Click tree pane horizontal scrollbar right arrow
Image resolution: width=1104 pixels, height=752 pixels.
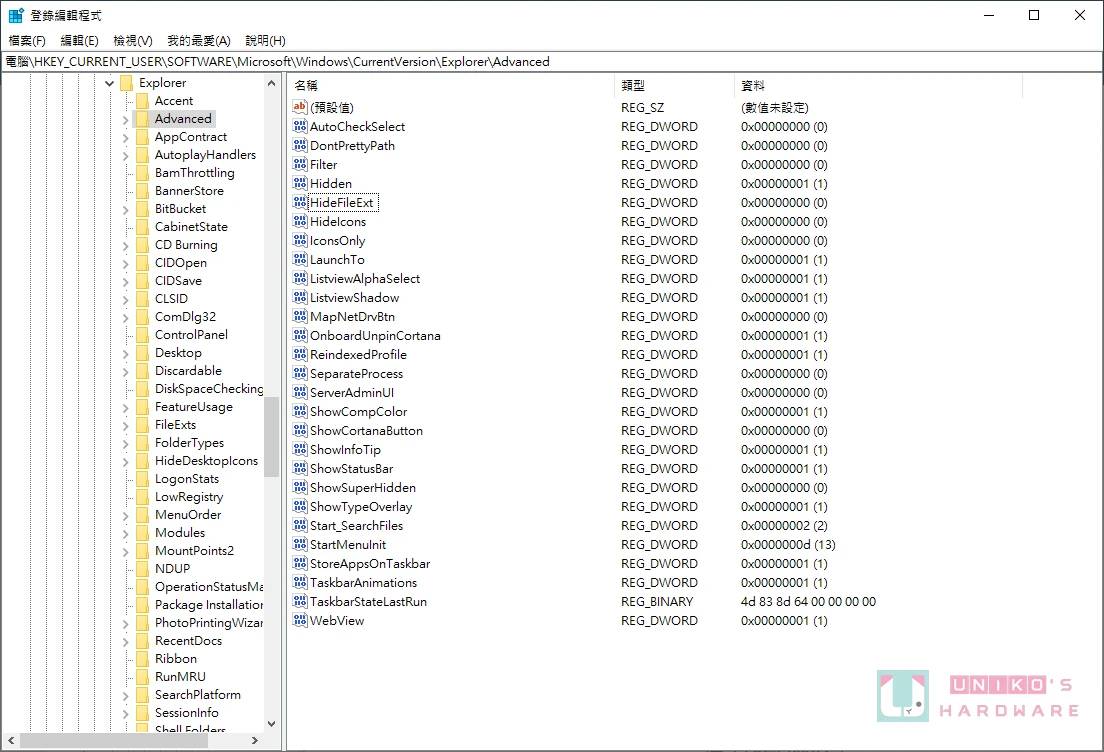pos(254,741)
